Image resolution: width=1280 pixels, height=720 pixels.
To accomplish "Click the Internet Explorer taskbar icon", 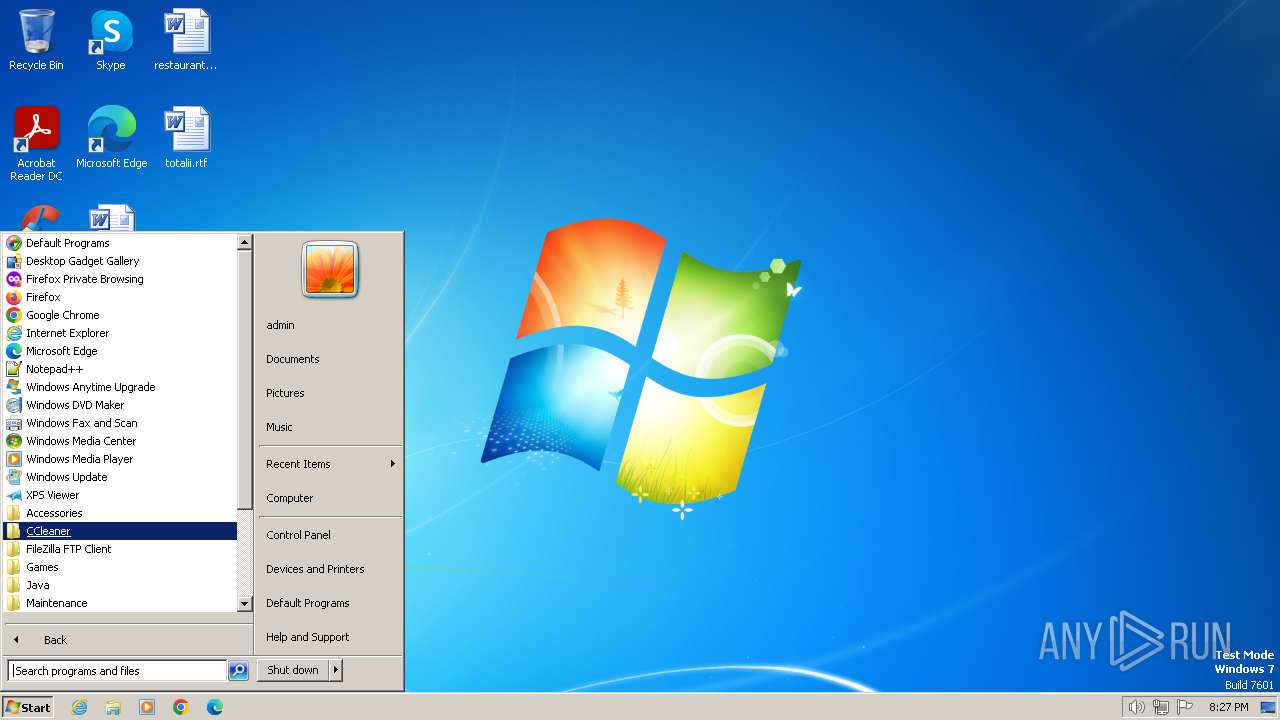I will [x=79, y=707].
